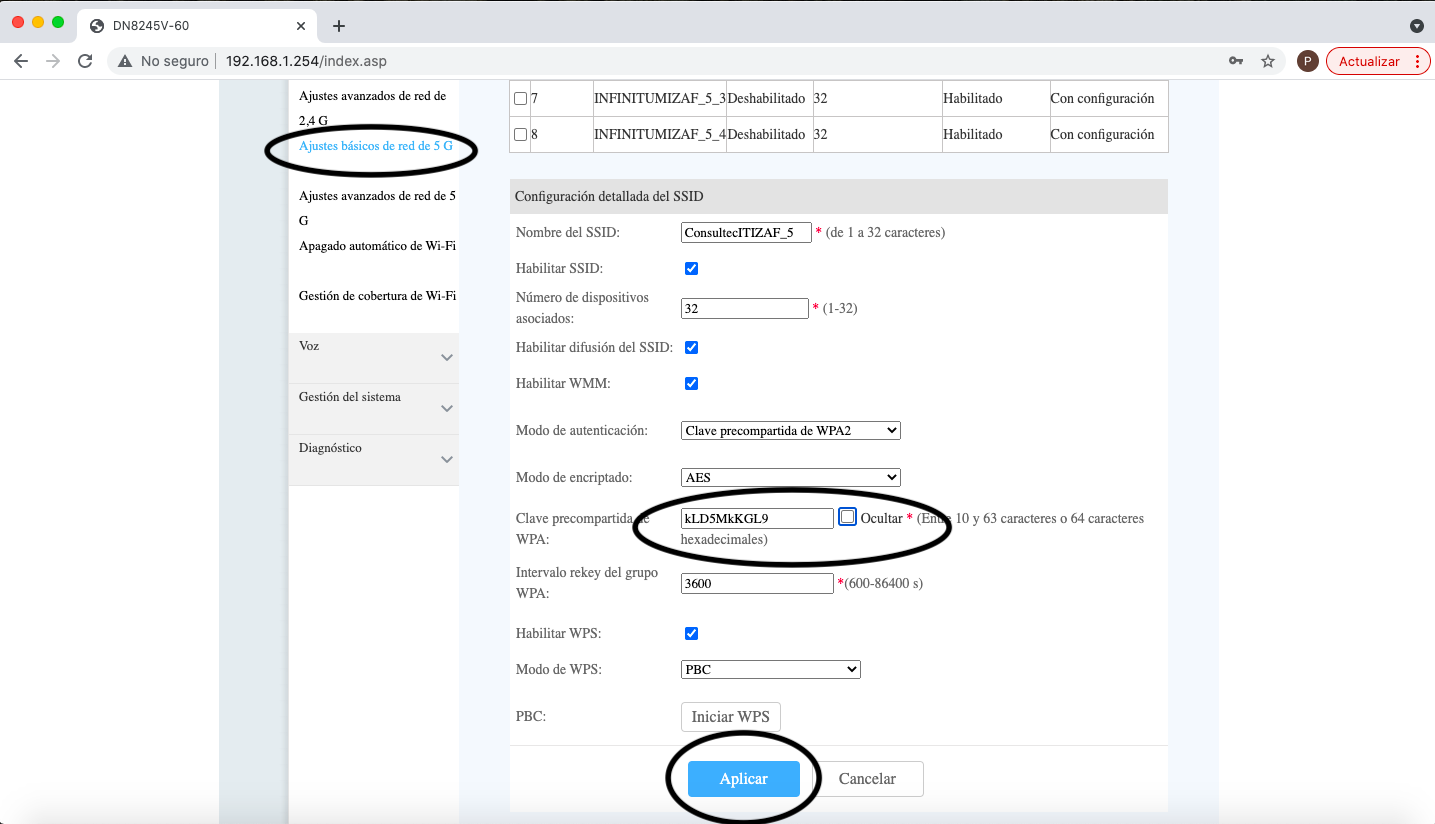Expand the Voz sidebar section
Screen dimensions: 1435x824
(x=373, y=357)
